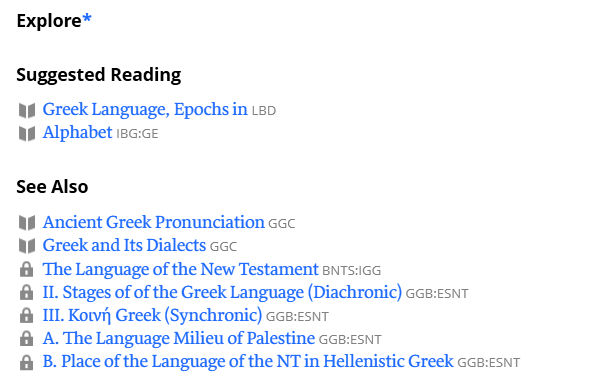The width and height of the screenshot is (615, 383).
Task: Click the lock icon next to A. The Language Milieu of Palestine
Action: coord(26,339)
